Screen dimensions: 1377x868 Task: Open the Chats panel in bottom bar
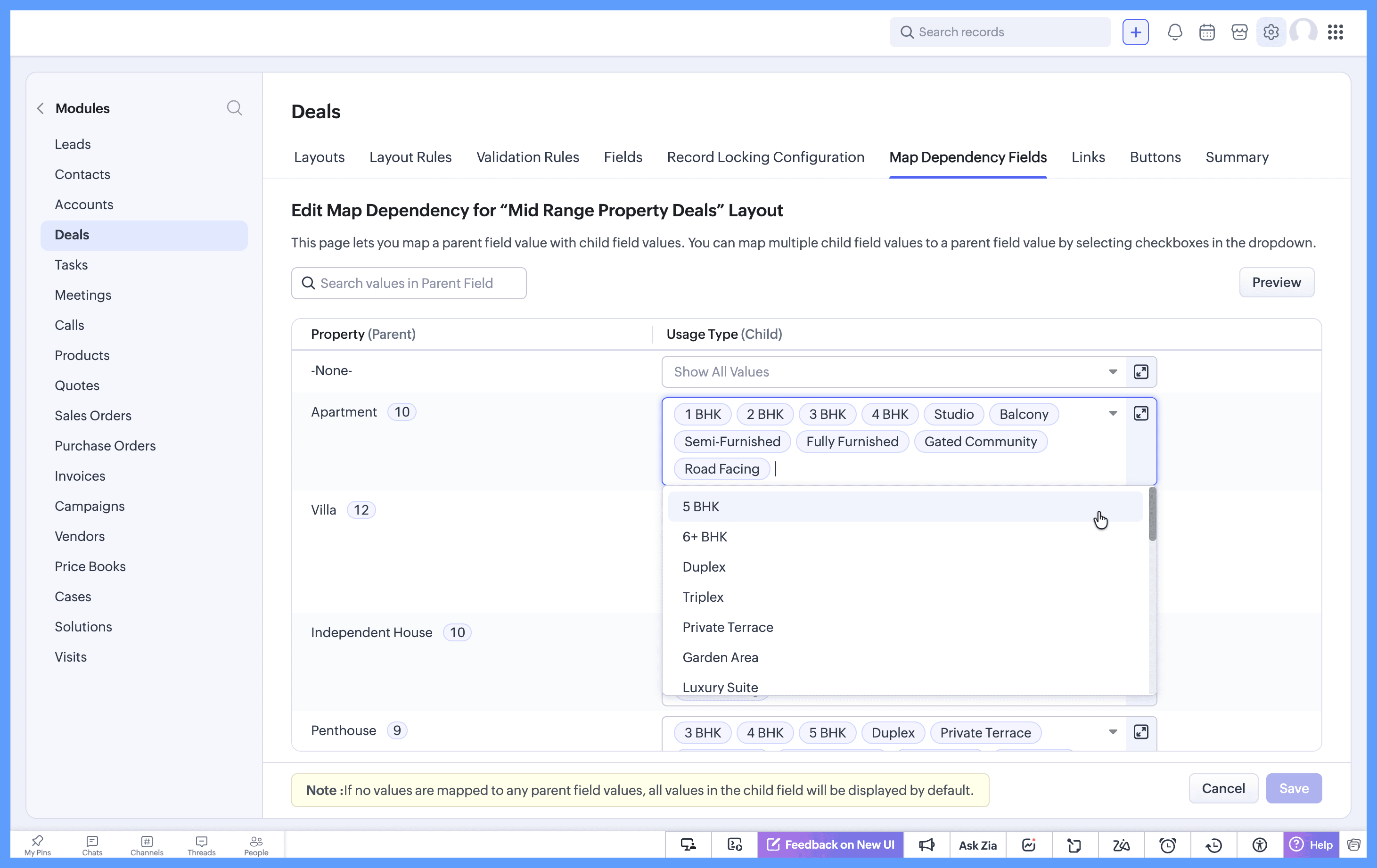tap(92, 844)
